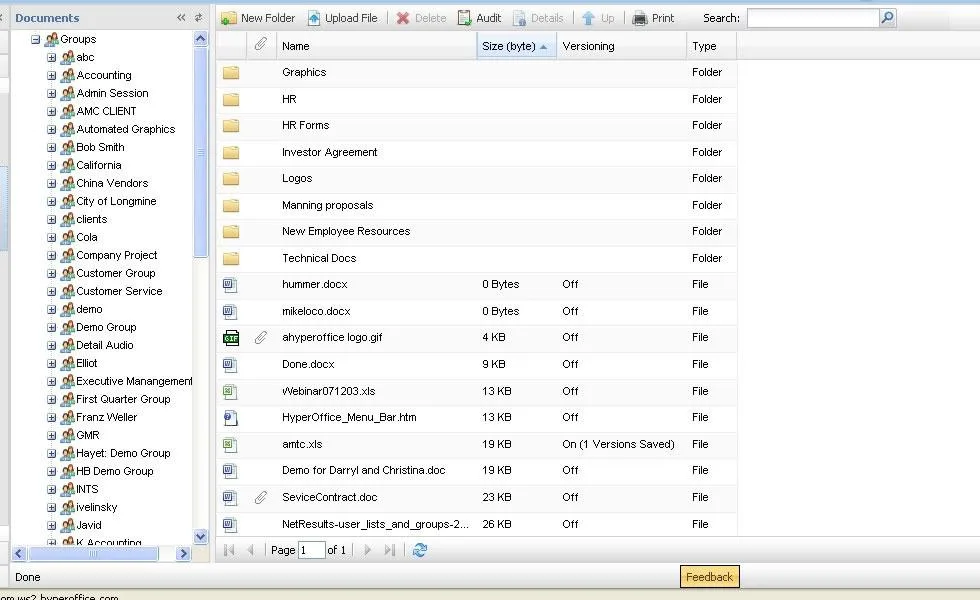
Task: Click paperclip icon on ahyperoffice logo.gif row
Action: (x=261, y=338)
